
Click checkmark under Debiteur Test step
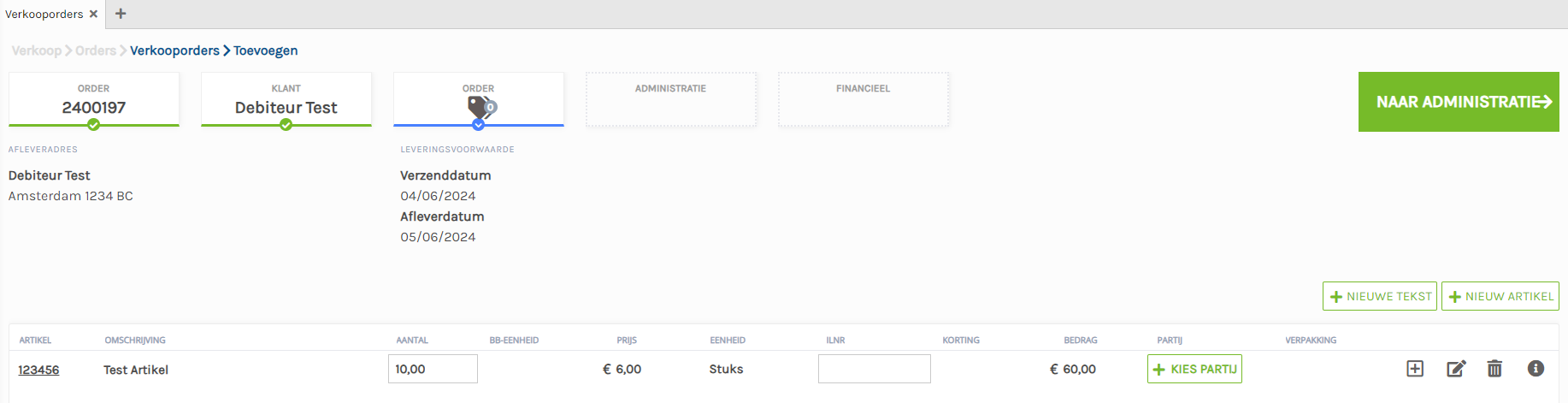coord(286,125)
